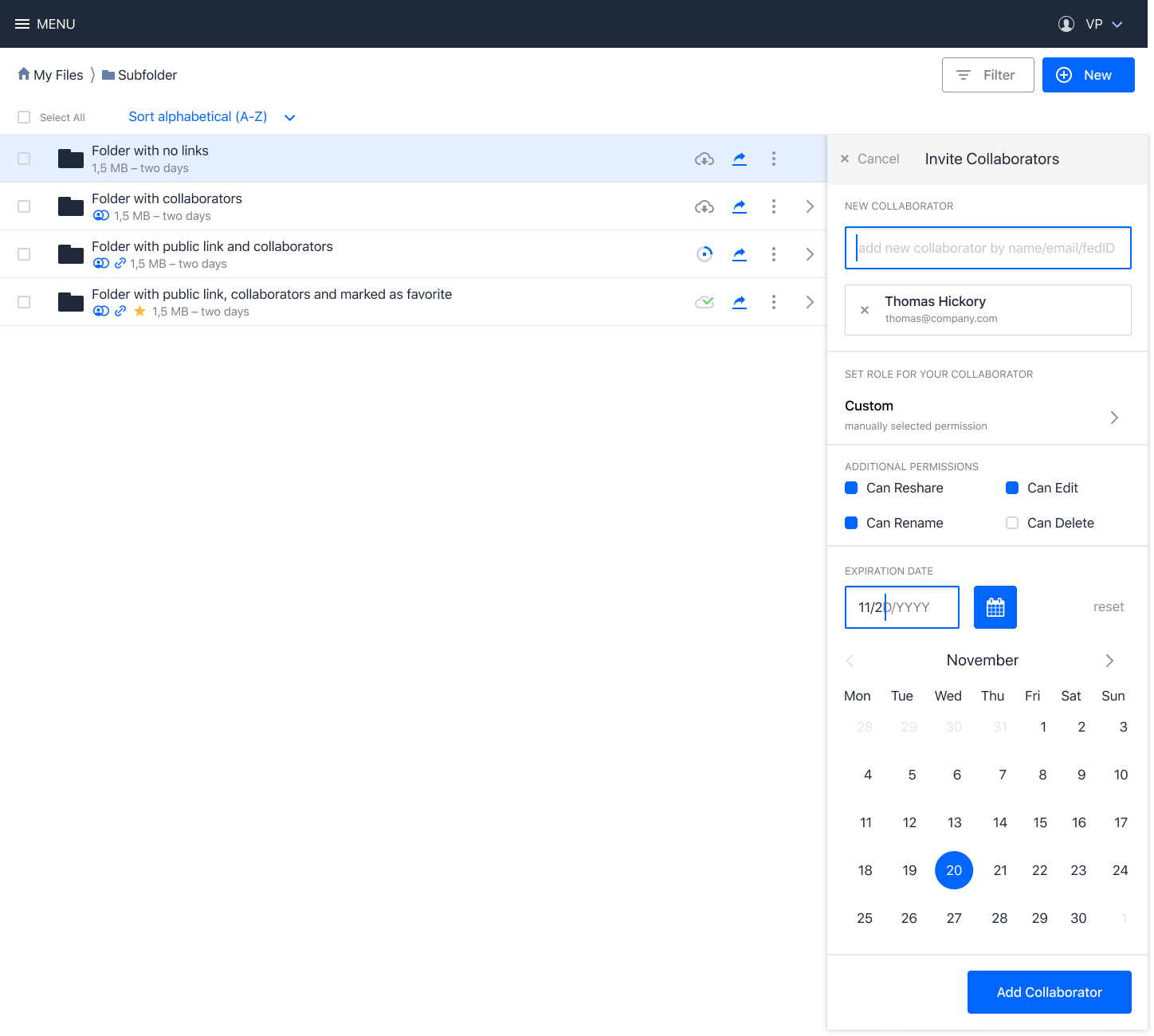1154x1036 pixels.
Task: Open the hamburger MENU
Action: [45, 24]
